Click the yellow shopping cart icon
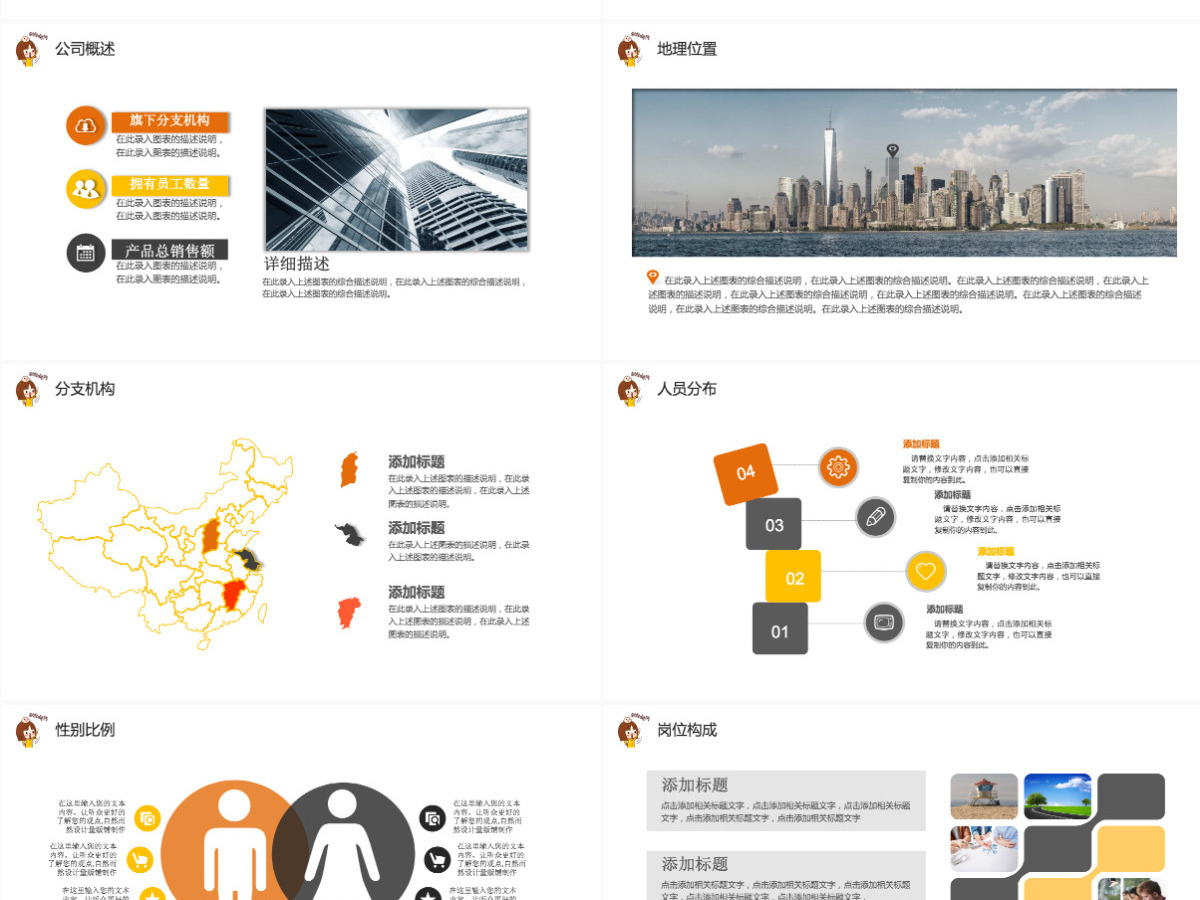The width and height of the screenshot is (1200, 900). click(140, 859)
